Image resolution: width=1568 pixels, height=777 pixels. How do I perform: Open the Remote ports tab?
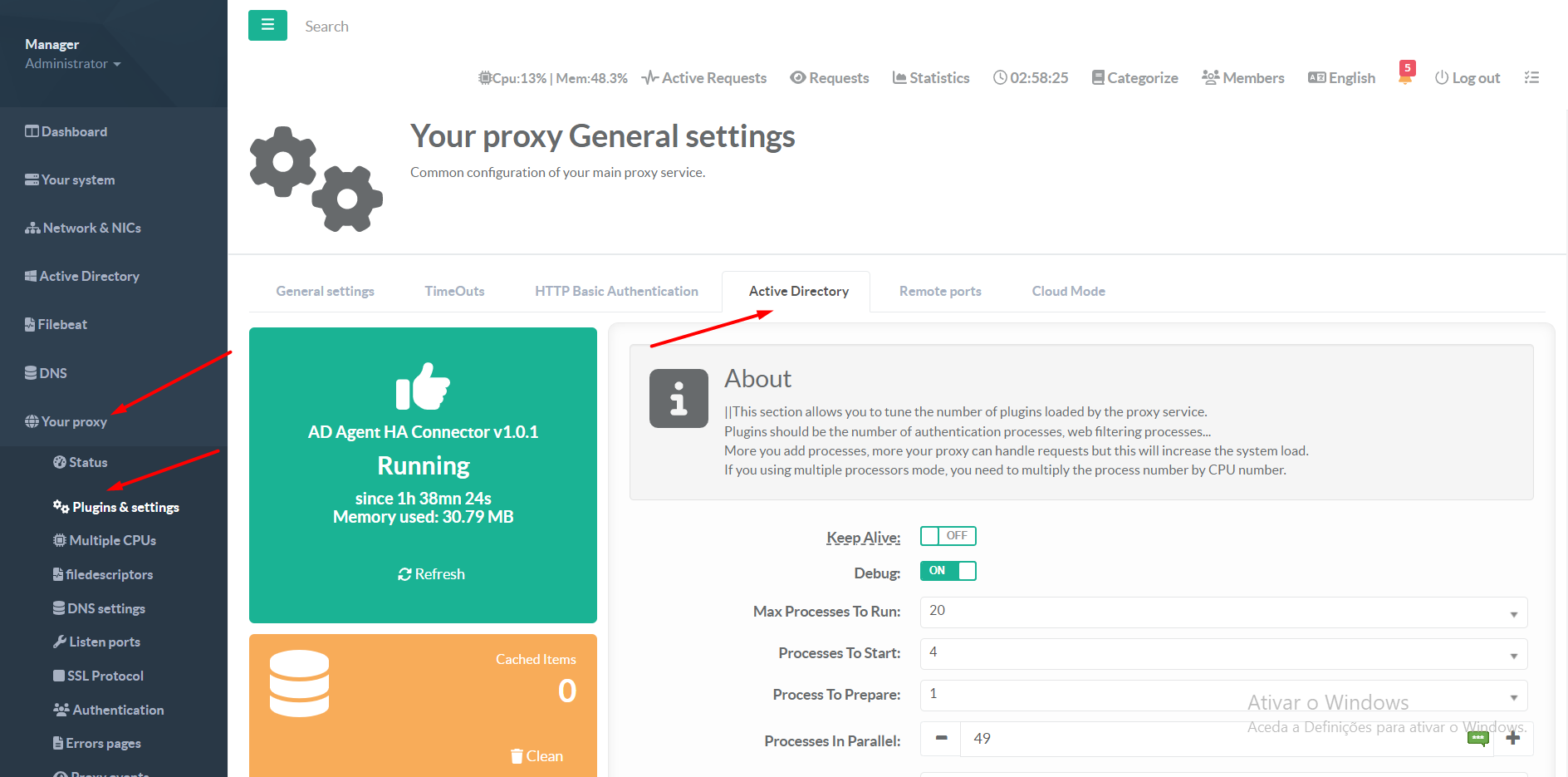[940, 292]
